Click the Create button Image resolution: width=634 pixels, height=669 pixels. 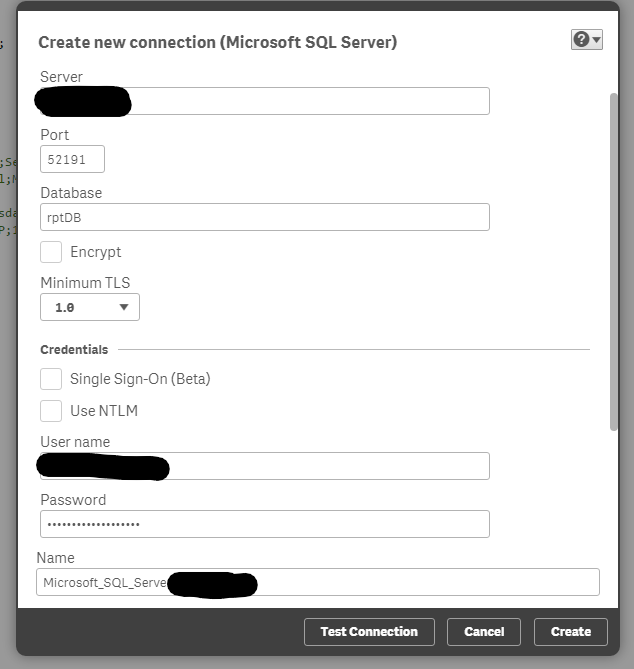[571, 632]
